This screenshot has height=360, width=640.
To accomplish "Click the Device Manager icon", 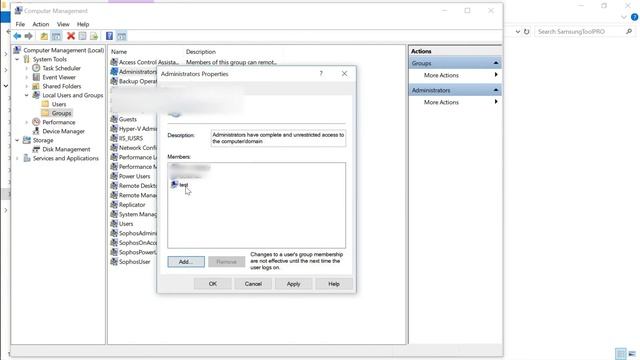I will 36,131.
